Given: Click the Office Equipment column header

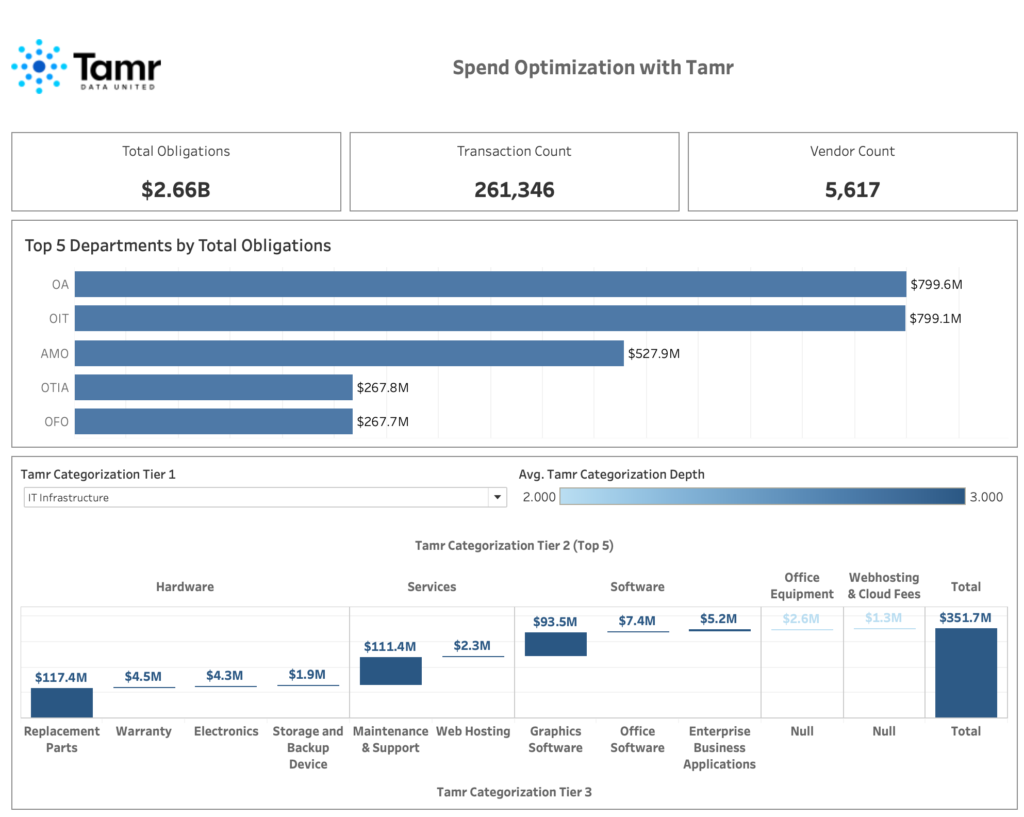Looking at the screenshot, I should coord(802,586).
